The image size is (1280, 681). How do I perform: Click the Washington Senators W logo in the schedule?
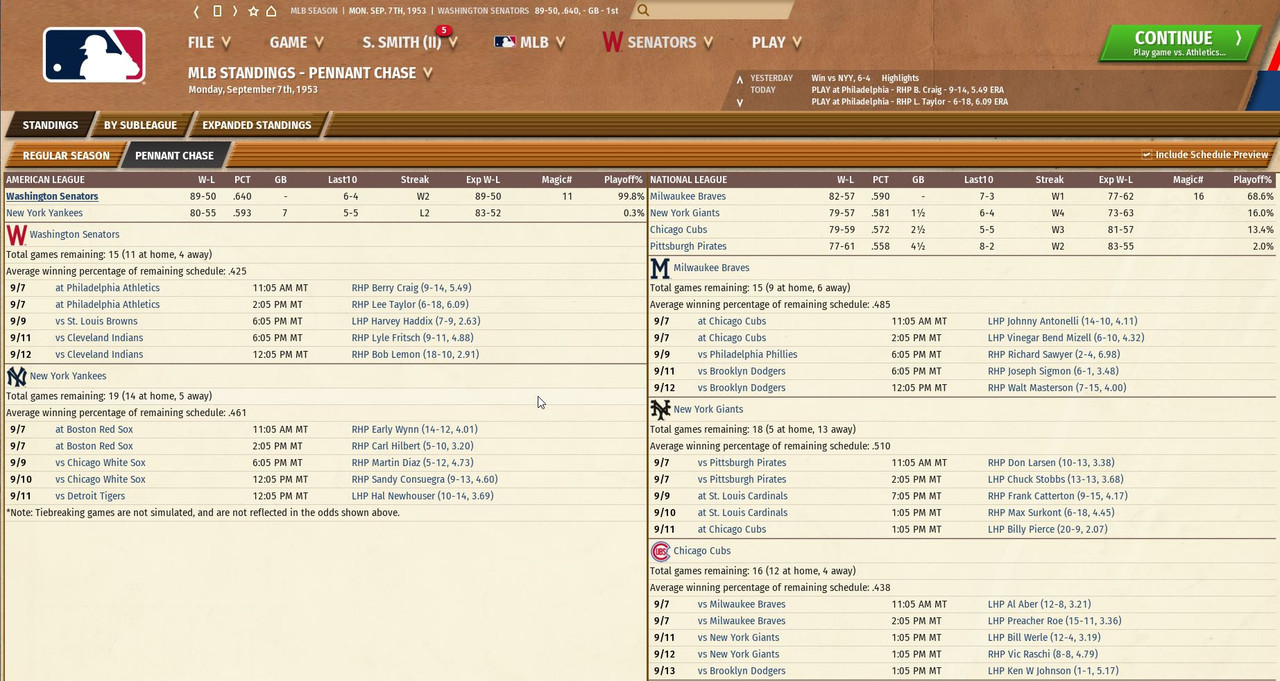click(16, 235)
